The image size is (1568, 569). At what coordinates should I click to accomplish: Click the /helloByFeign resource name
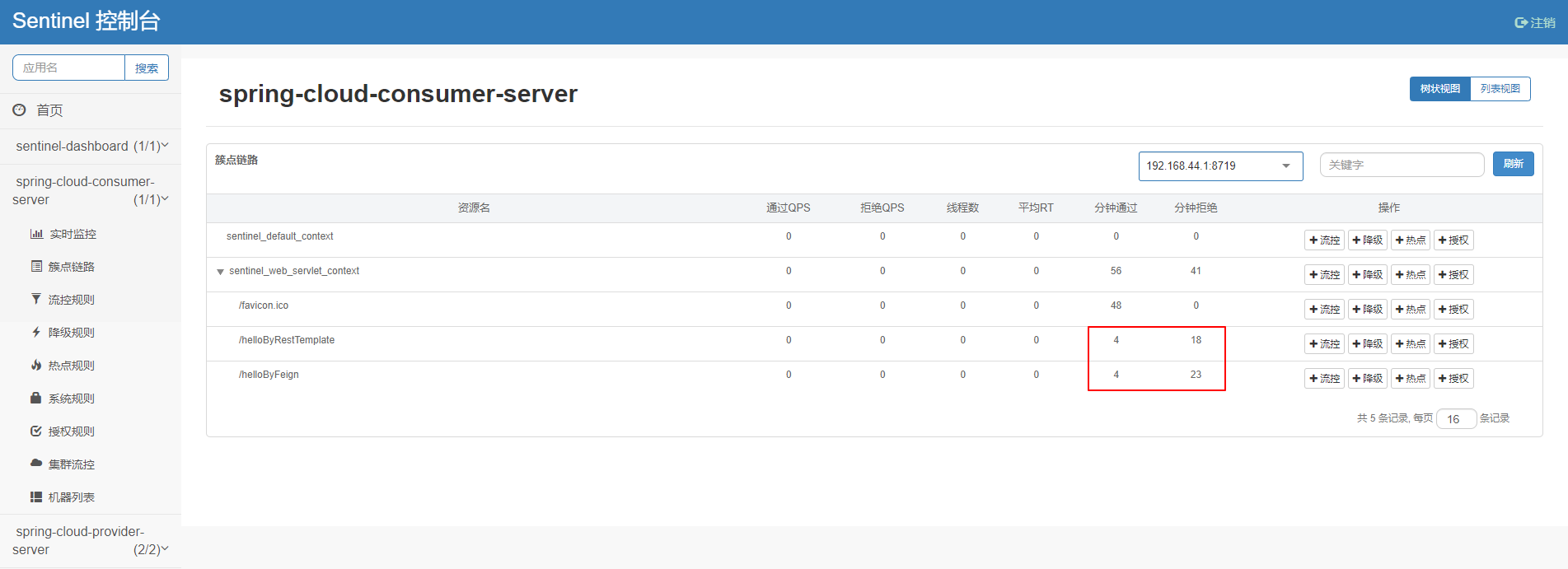(x=269, y=375)
